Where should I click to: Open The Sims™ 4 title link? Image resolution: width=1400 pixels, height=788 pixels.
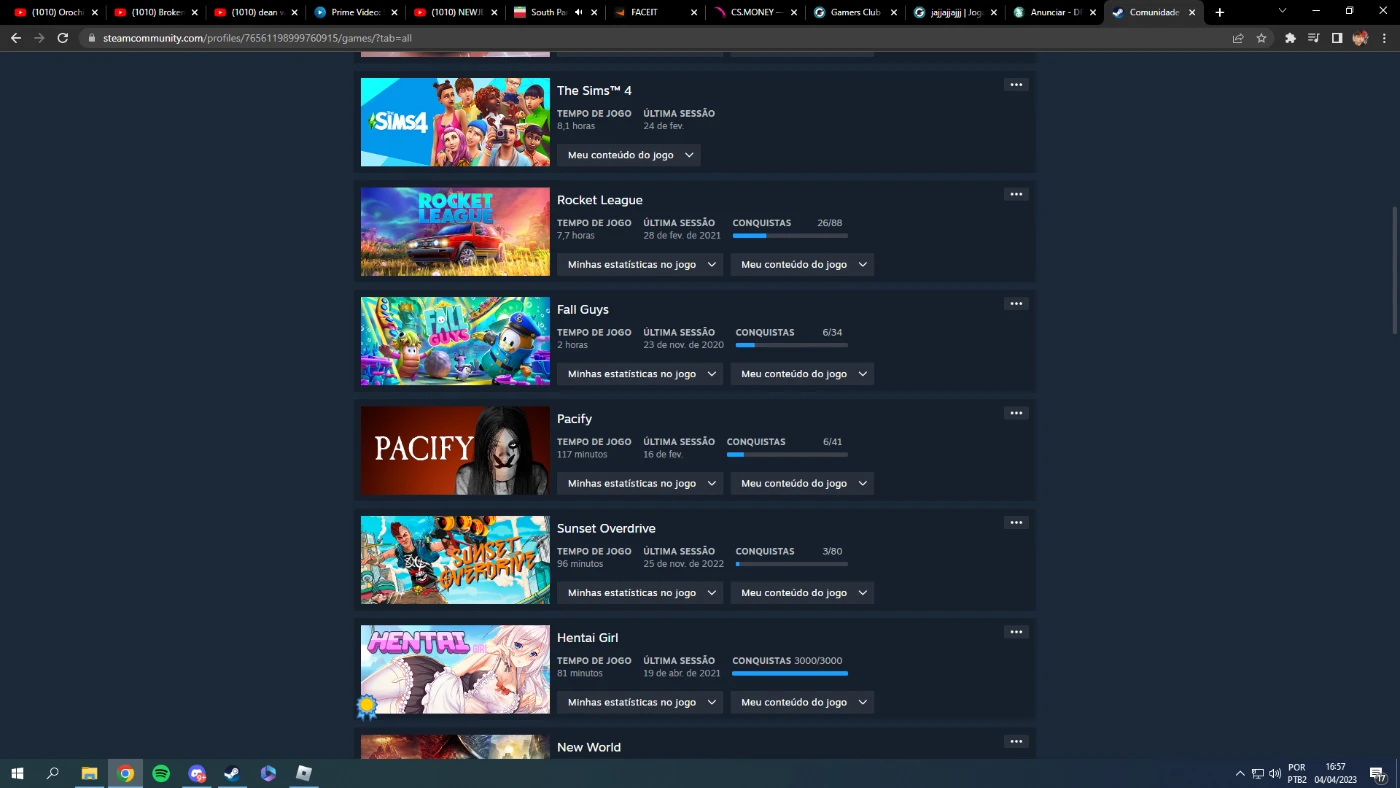coord(594,91)
